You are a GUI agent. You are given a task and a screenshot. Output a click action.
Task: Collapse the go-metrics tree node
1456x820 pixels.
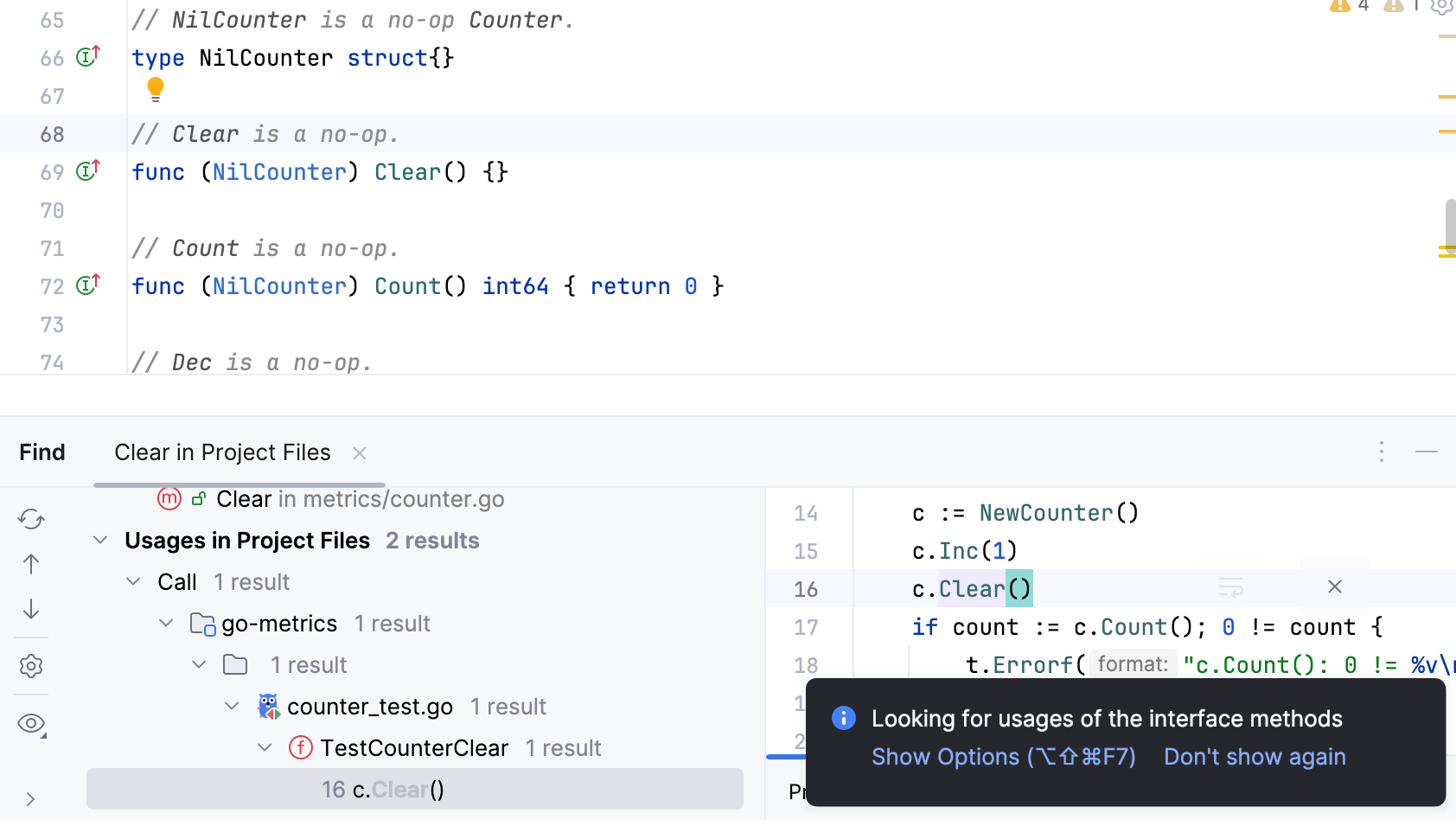click(x=166, y=624)
